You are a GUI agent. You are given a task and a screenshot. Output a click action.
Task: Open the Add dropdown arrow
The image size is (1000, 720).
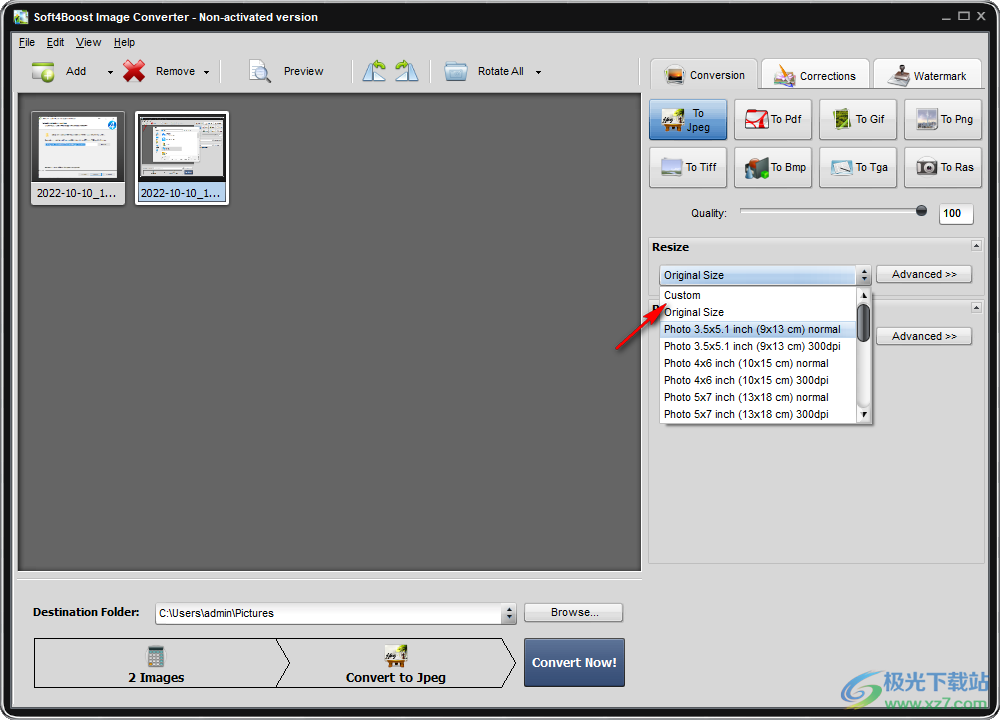pyautogui.click(x=110, y=72)
